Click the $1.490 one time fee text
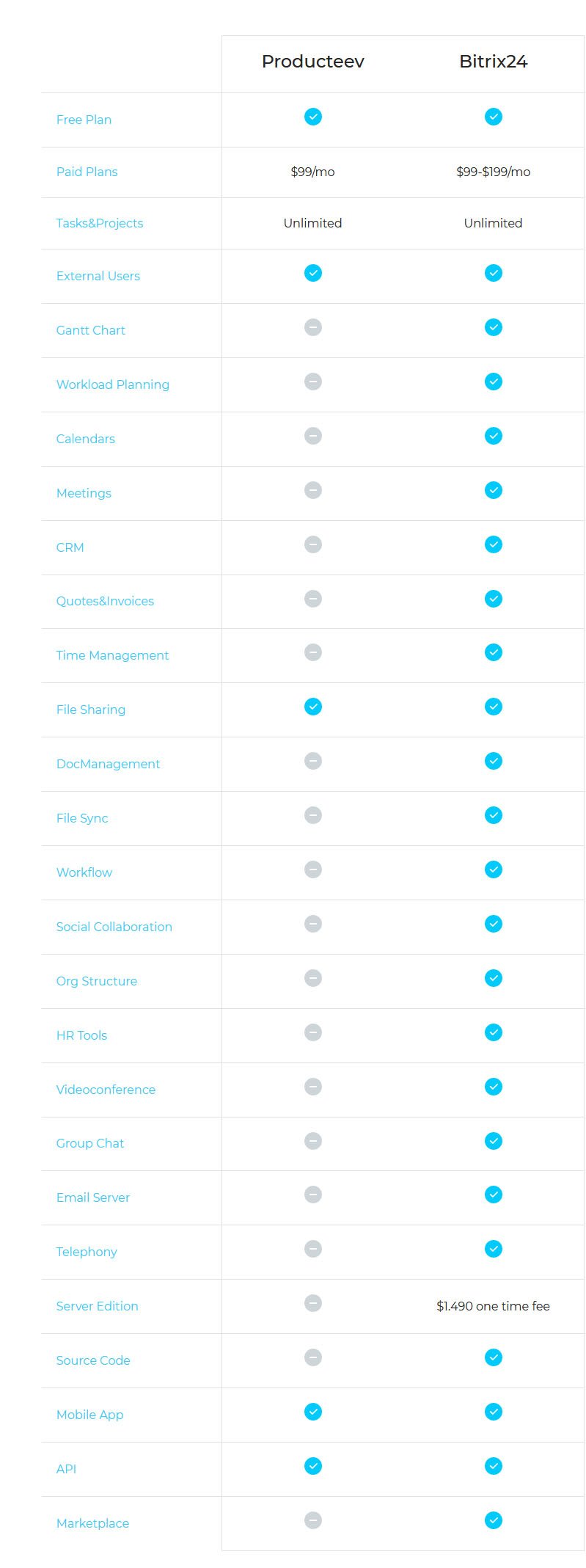The height and width of the screenshot is (1568, 586). (x=494, y=1306)
